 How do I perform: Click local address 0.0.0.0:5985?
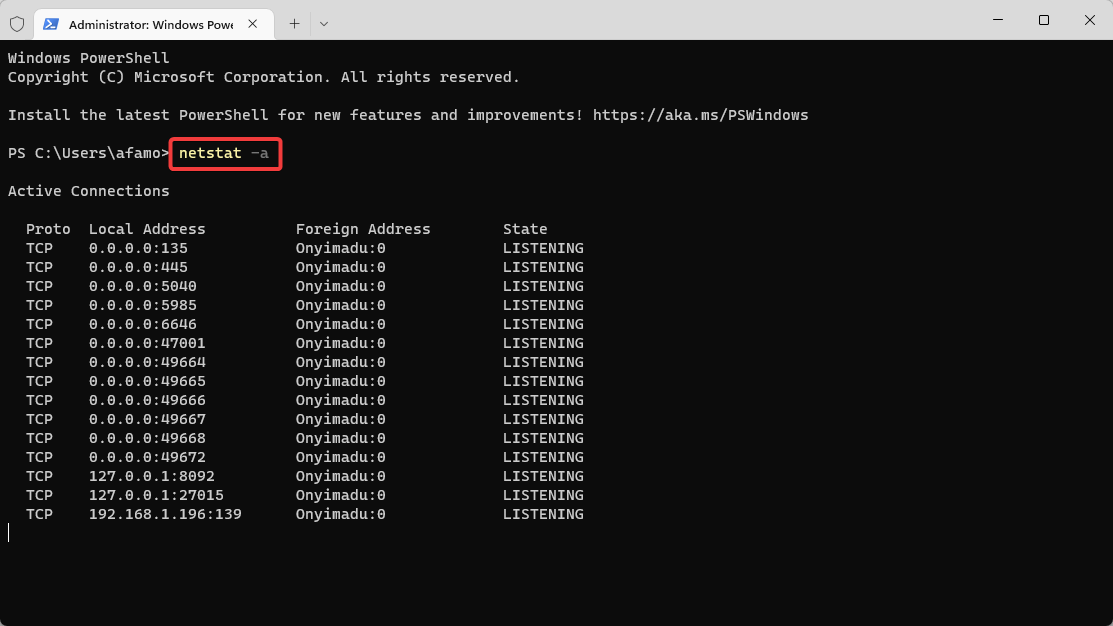(x=143, y=305)
